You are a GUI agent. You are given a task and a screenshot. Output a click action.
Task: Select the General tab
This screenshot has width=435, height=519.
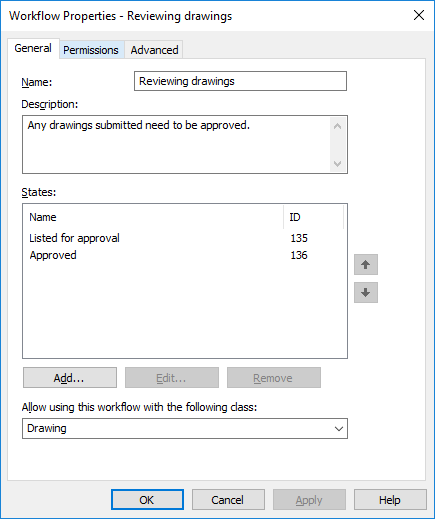[x=33, y=48]
